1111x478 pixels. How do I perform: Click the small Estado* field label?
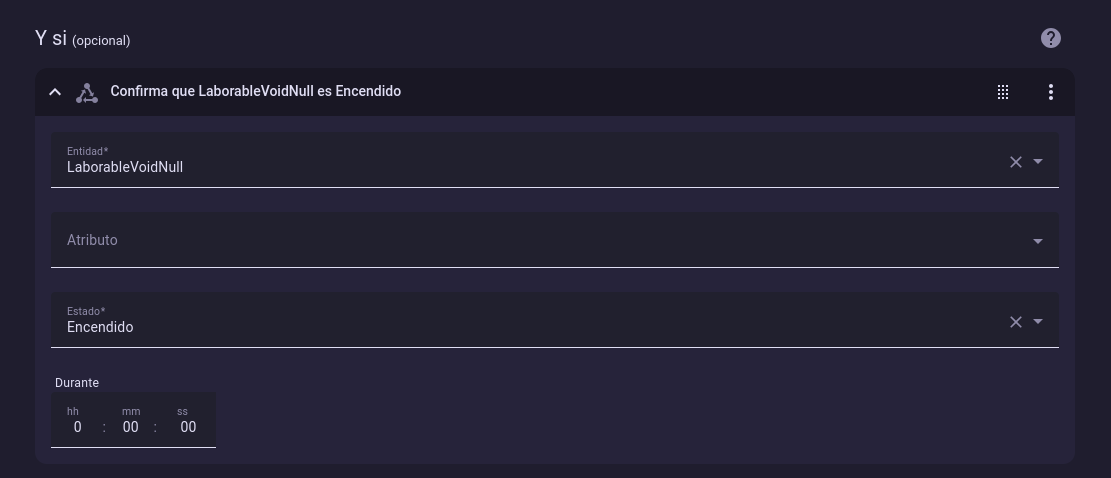tap(86, 311)
